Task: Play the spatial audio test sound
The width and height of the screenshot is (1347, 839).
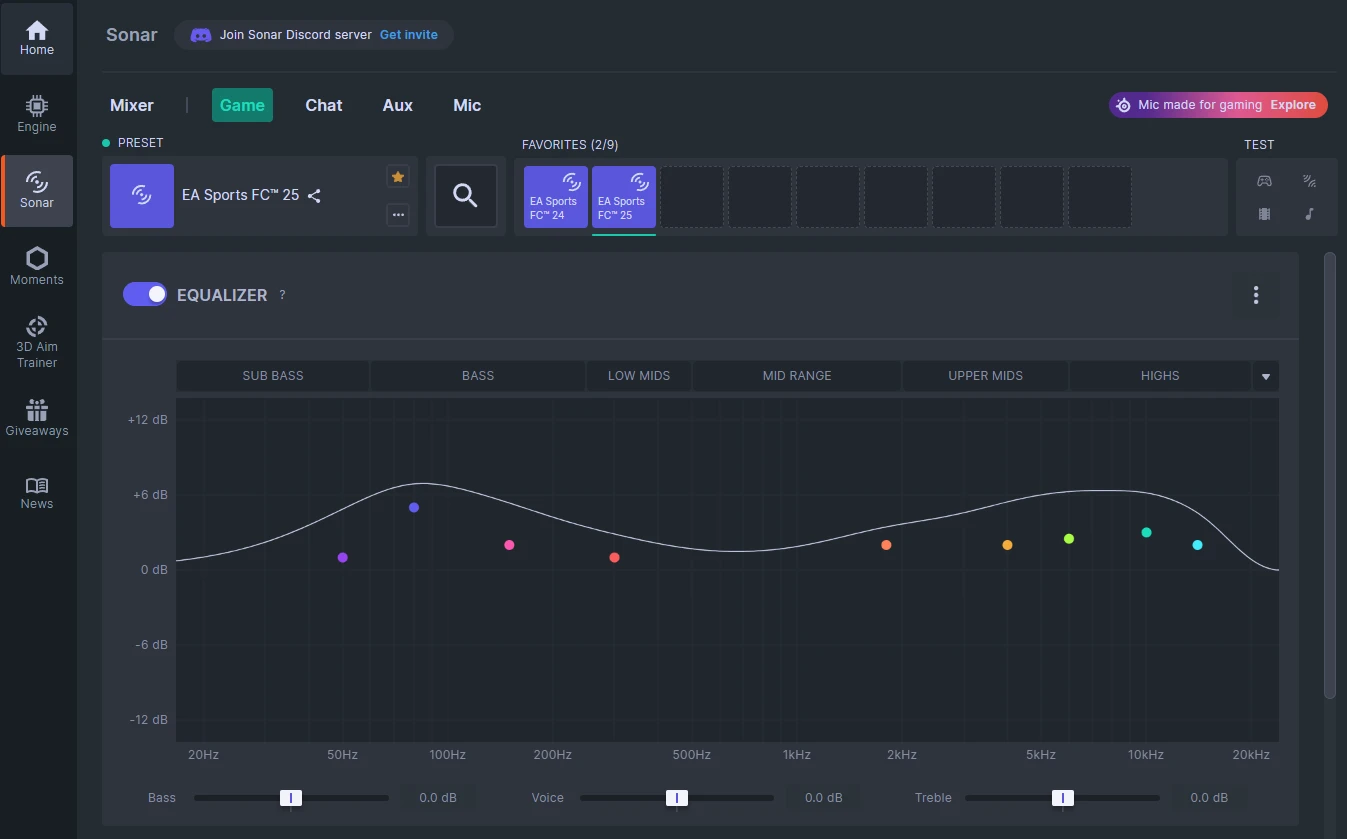Action: [x=1310, y=181]
